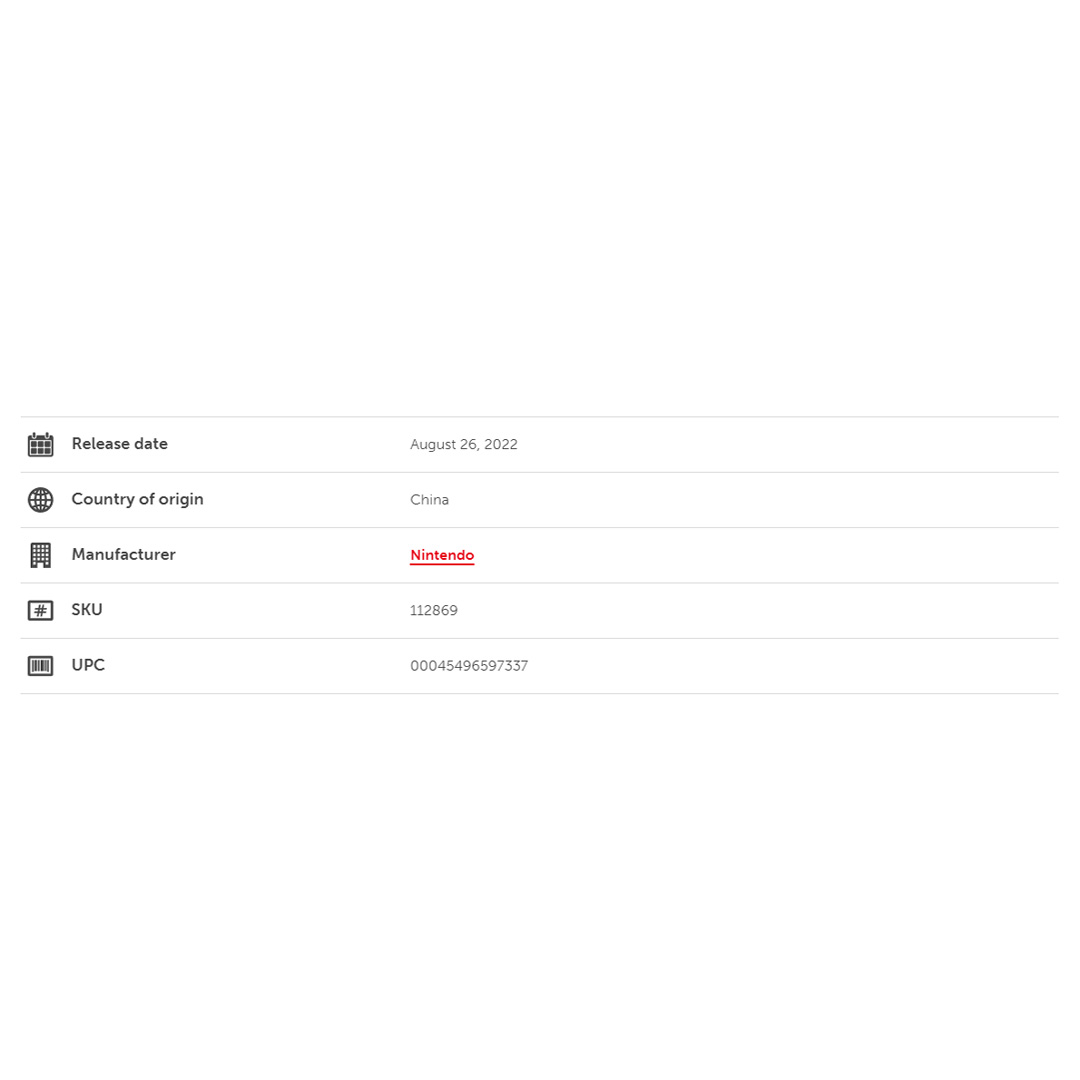Screen dimensions: 1080x1080
Task: Open the Nintendo manufacturer link
Action: tap(442, 556)
